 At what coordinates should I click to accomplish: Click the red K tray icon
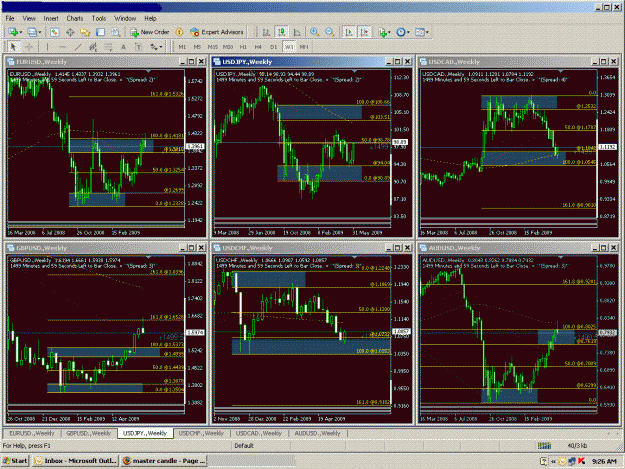[582, 461]
